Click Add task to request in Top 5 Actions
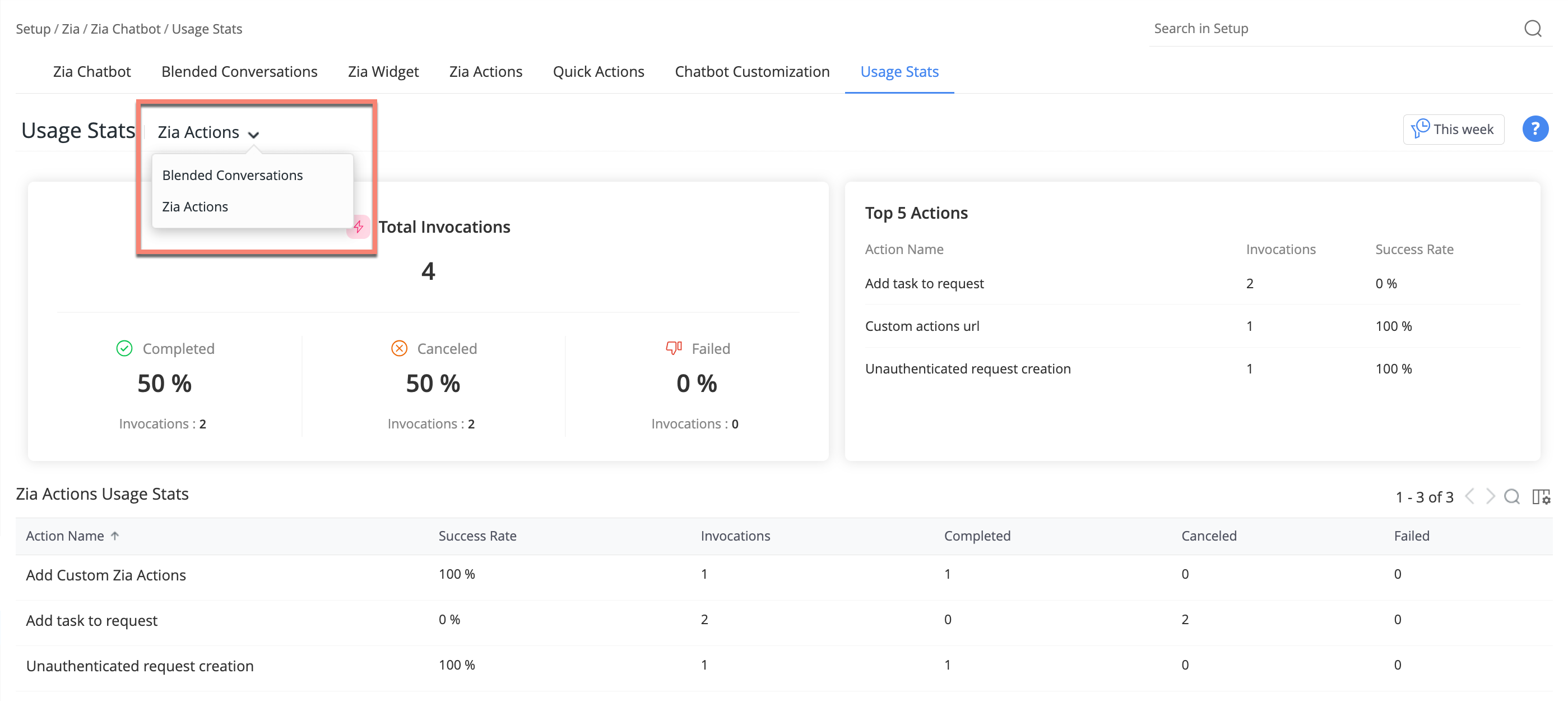Image resolution: width=1568 pixels, height=701 pixels. [924, 284]
